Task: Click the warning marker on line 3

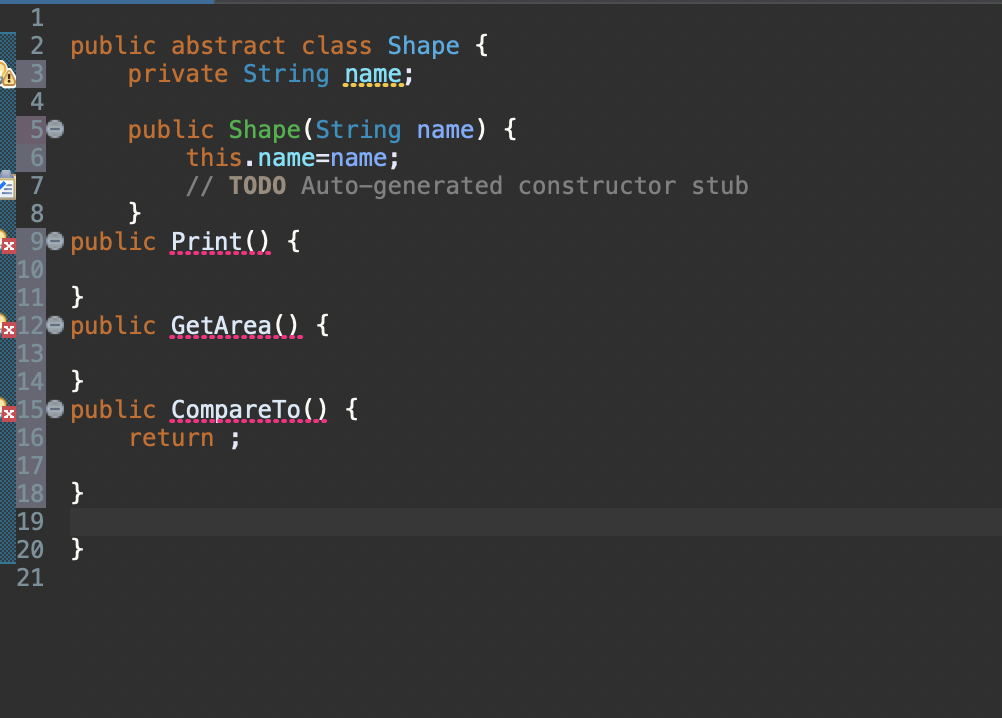Action: point(8,73)
